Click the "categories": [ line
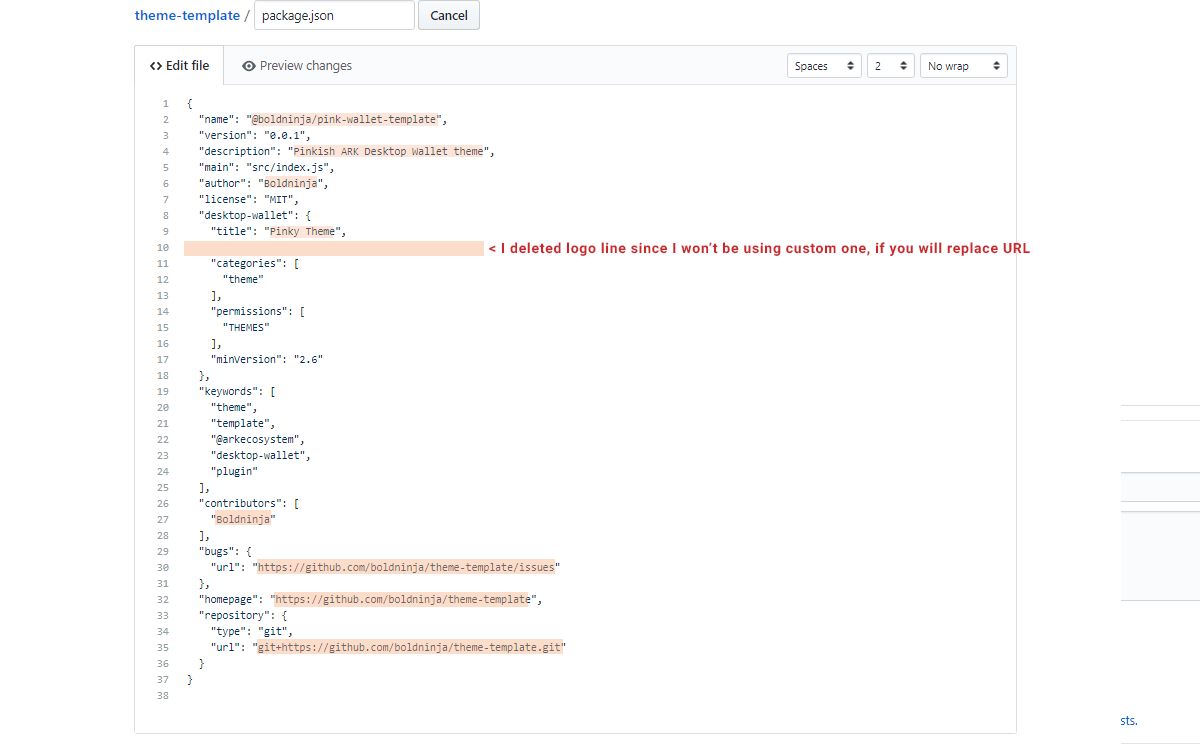1200x746 pixels. (254, 263)
